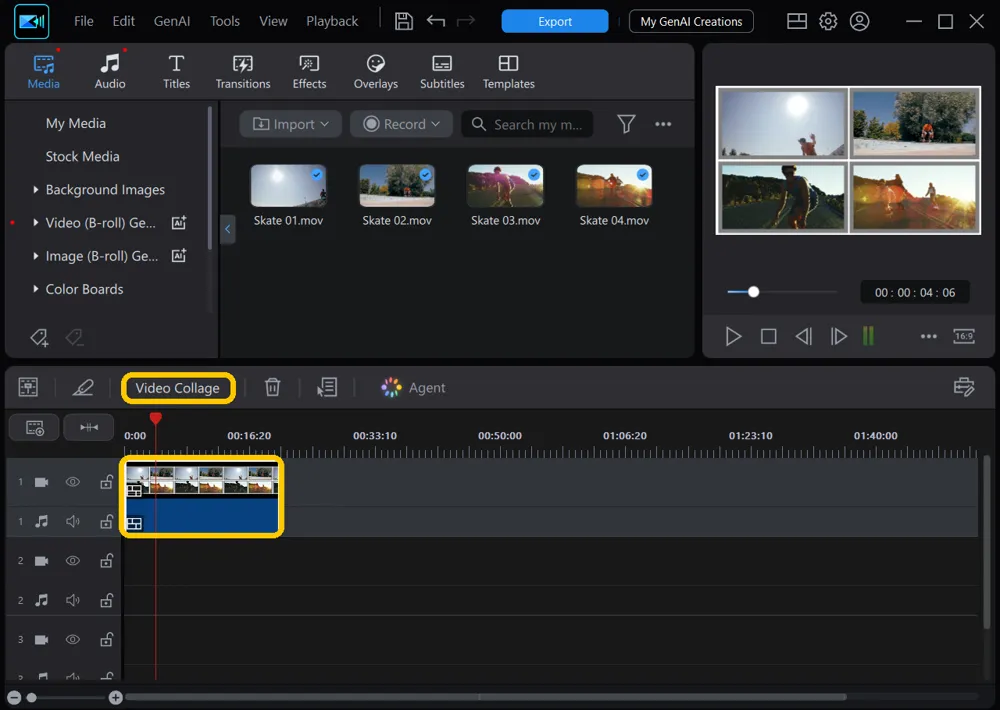
Task: Click the timeline layout tool icon
Action: pyautogui.click(x=28, y=387)
